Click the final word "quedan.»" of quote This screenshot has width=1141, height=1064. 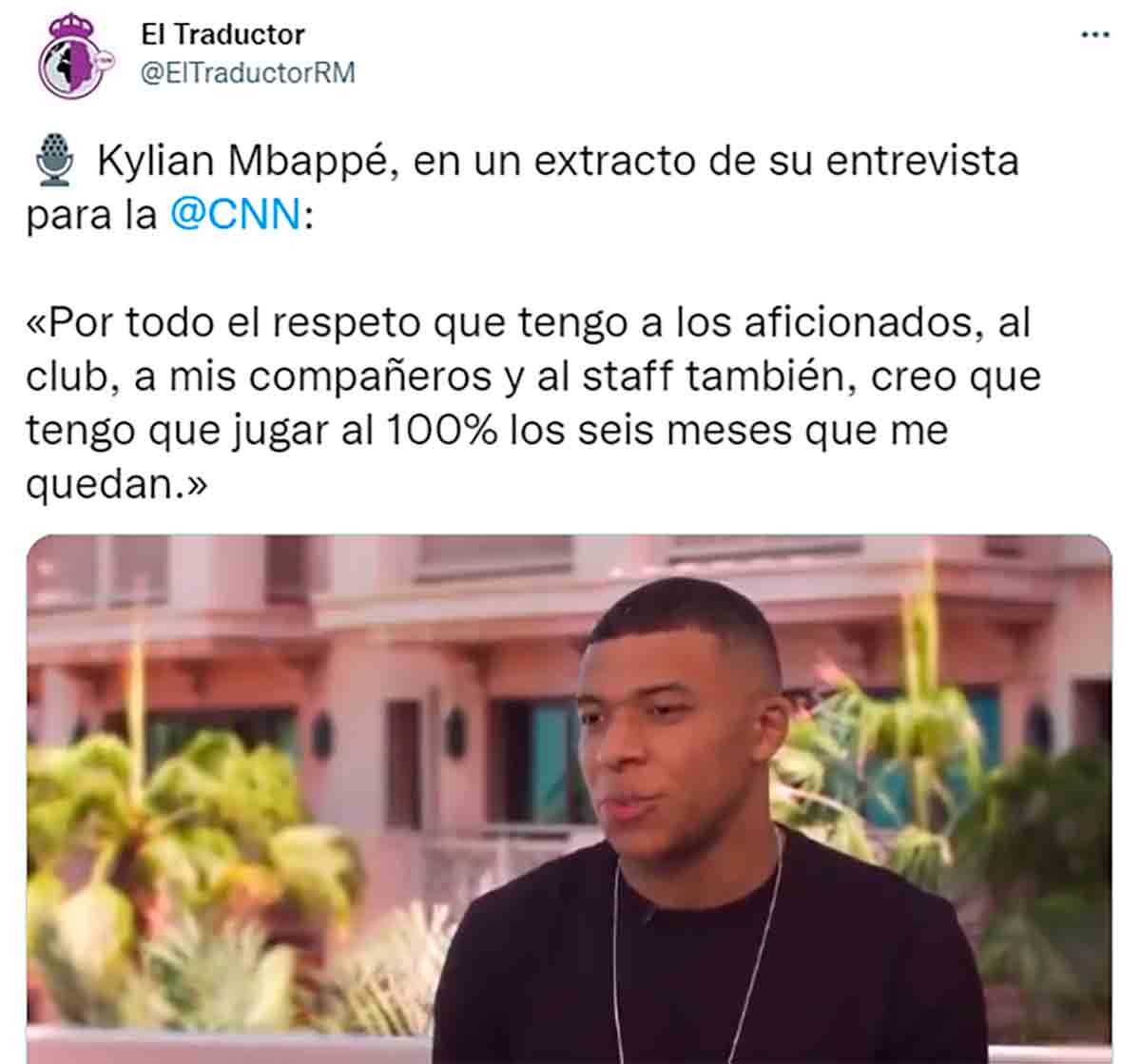tap(116, 486)
